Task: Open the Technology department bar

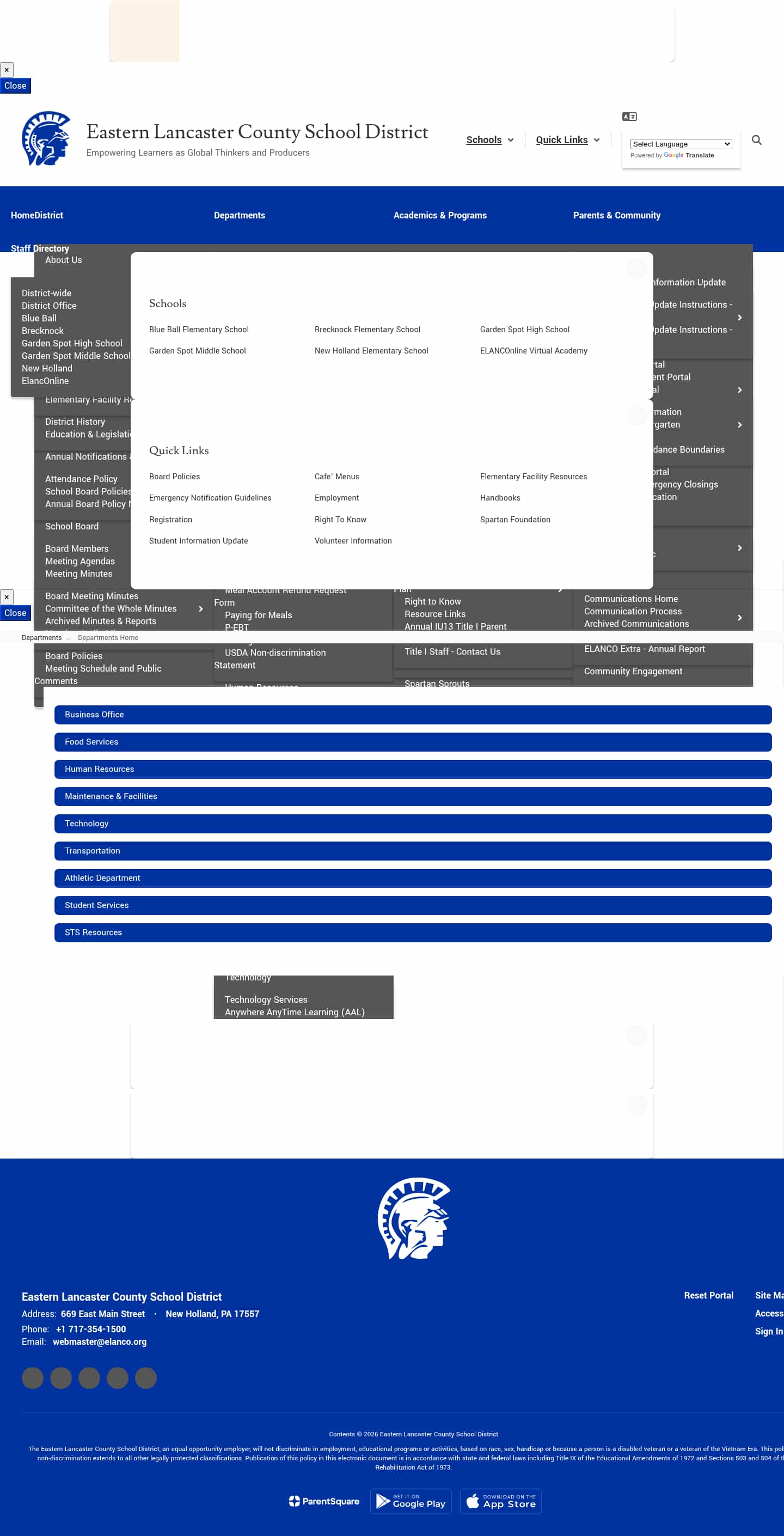Action: [x=413, y=824]
